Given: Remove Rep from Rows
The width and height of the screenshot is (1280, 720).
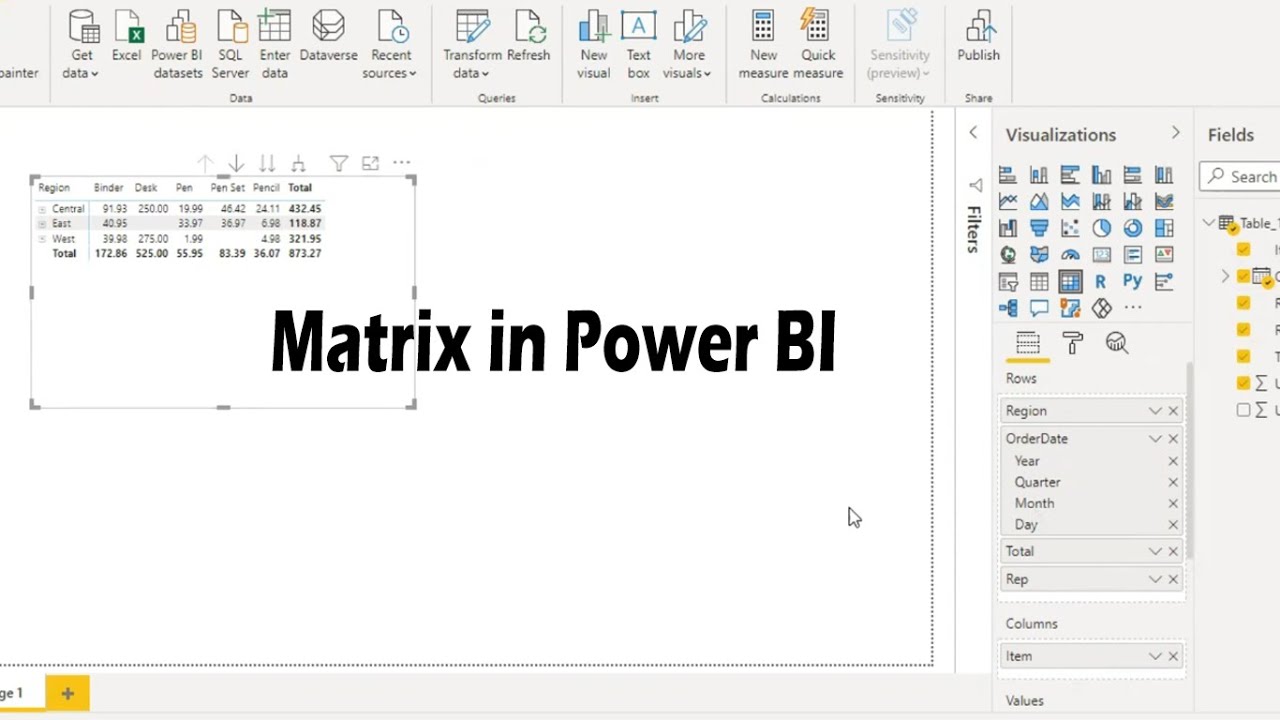Looking at the screenshot, I should click(x=1174, y=579).
